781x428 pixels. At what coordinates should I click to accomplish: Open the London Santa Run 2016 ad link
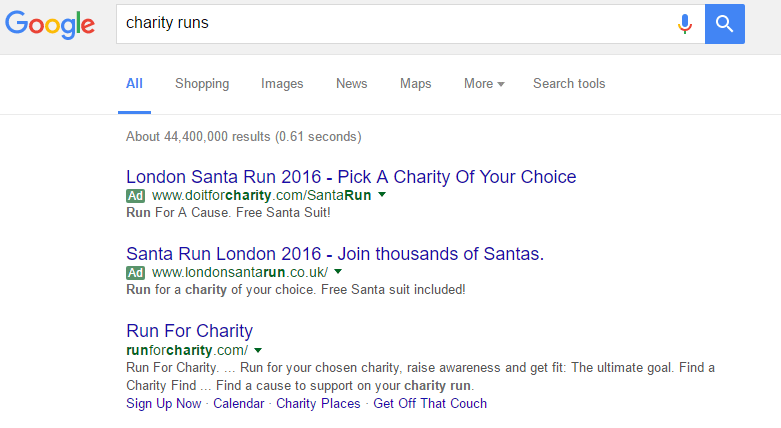[351, 177]
